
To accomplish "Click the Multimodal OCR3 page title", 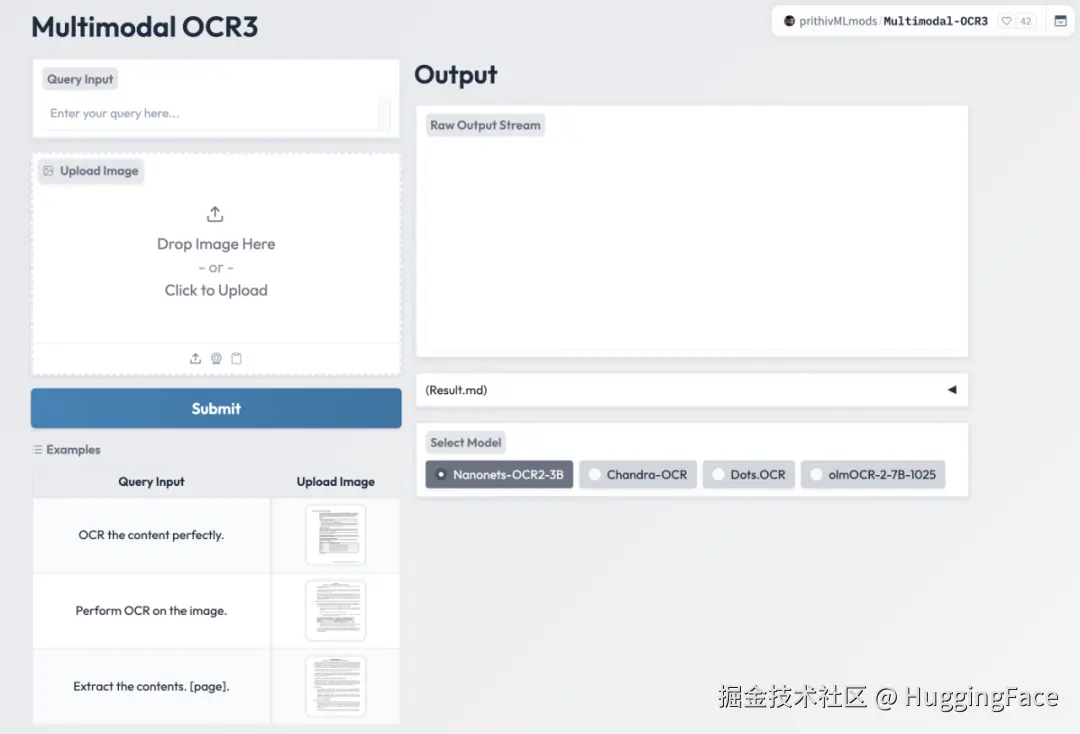I will (x=145, y=27).
